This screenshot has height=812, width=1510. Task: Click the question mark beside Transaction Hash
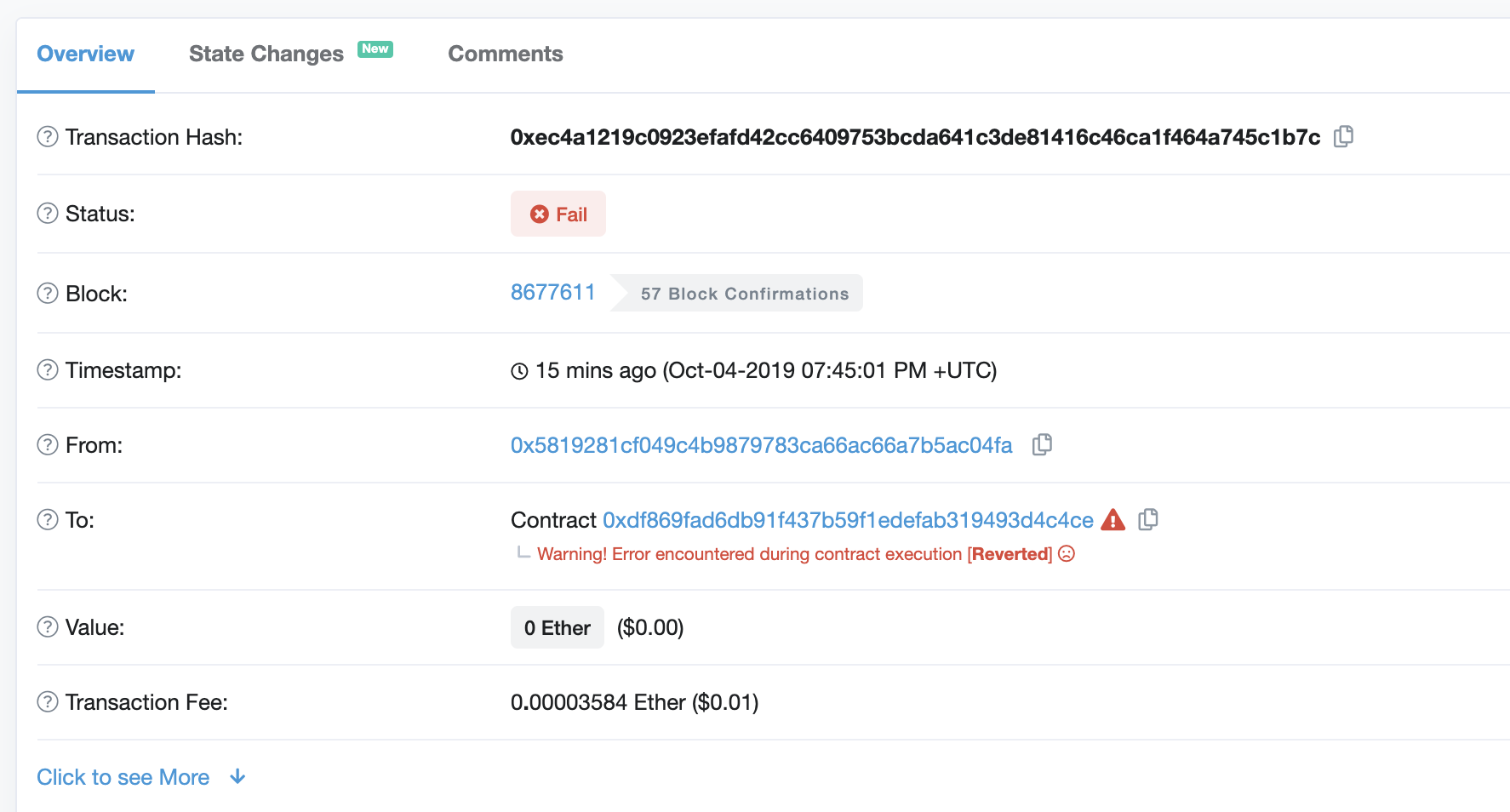(47, 136)
